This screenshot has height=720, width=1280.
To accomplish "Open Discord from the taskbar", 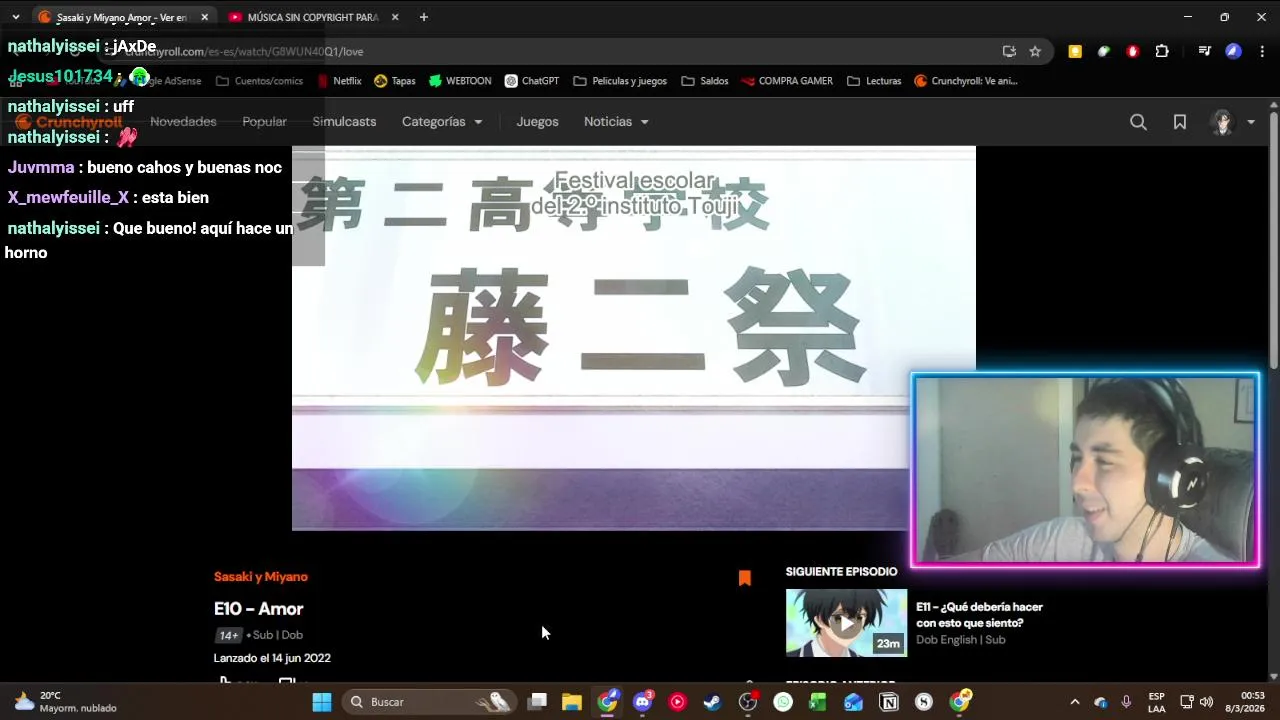I will (643, 702).
